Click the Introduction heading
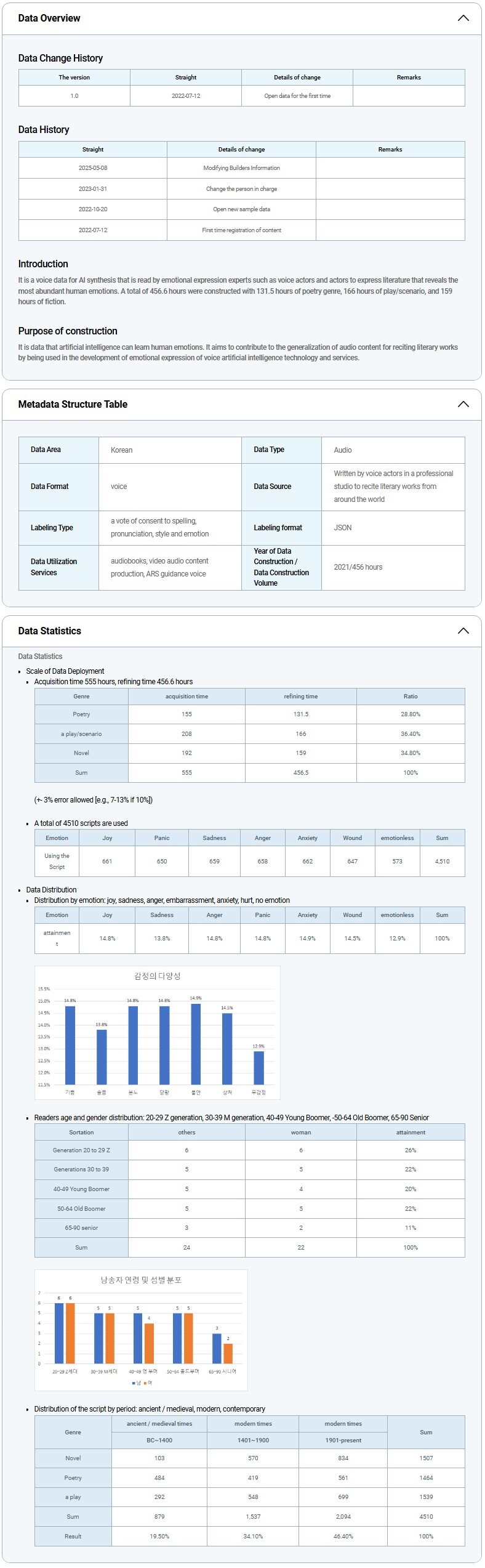The image size is (485, 1568). point(43,264)
